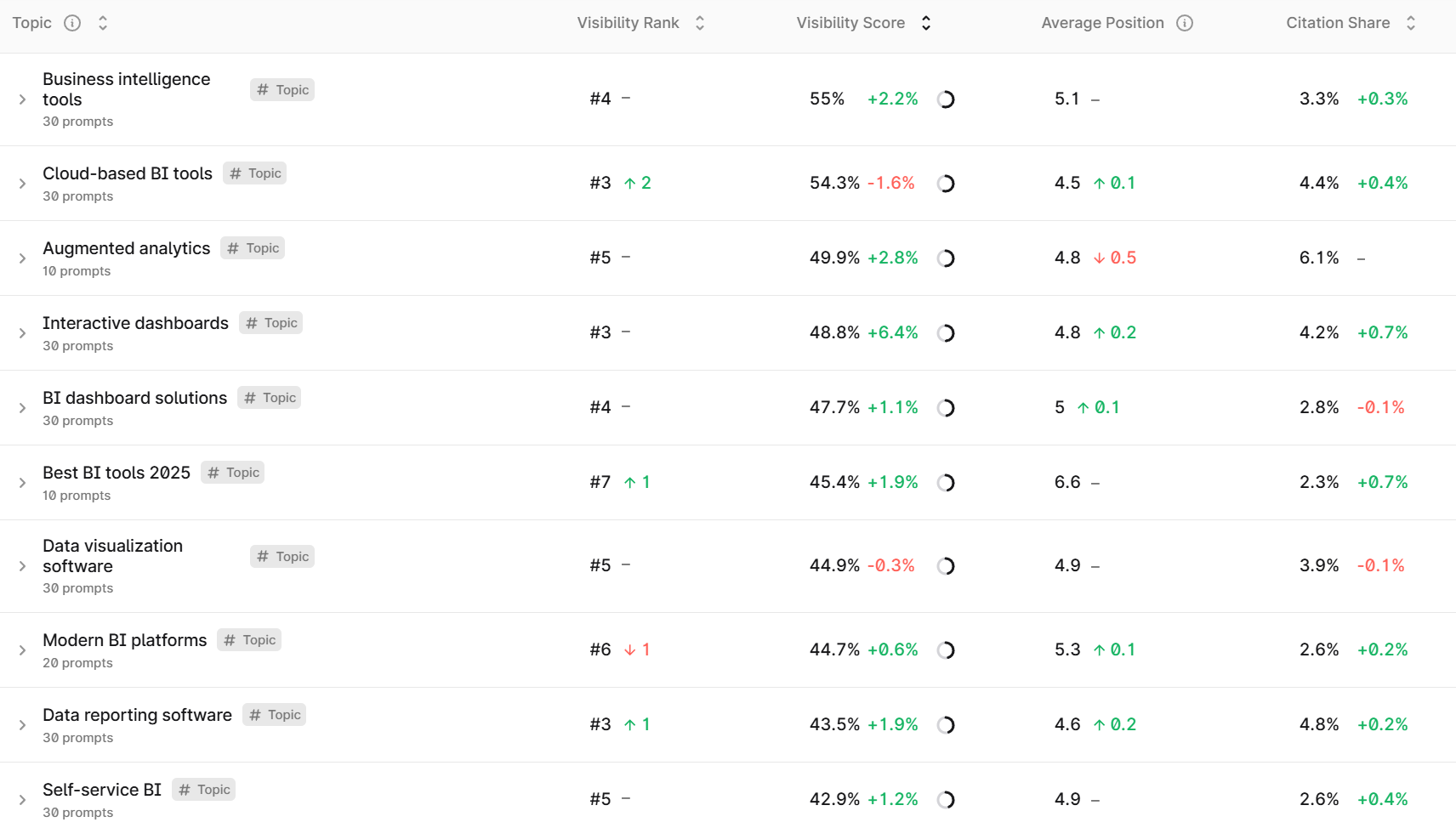The height and width of the screenshot is (828, 1456).
Task: Expand the Data reporting software row
Action: click(22, 724)
